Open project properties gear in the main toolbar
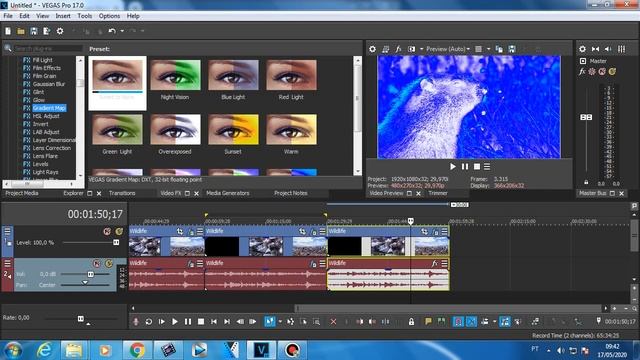Image resolution: width=640 pixels, height=360 pixels. pos(60,31)
